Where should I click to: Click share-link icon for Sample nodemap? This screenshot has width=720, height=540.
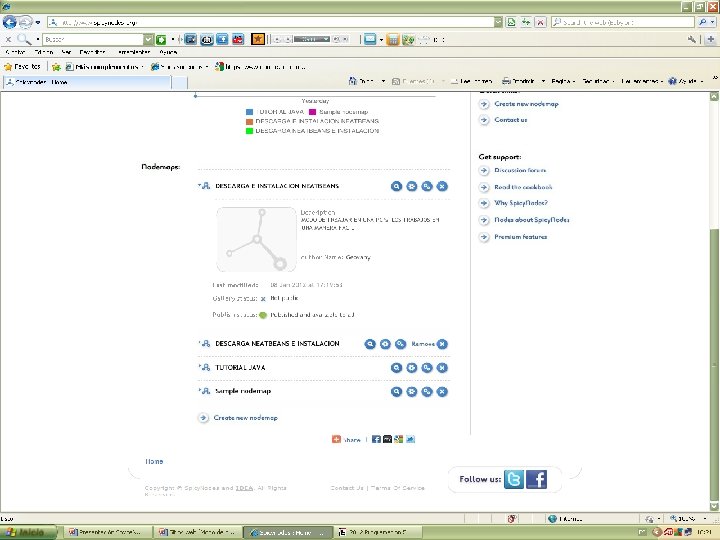click(x=427, y=392)
